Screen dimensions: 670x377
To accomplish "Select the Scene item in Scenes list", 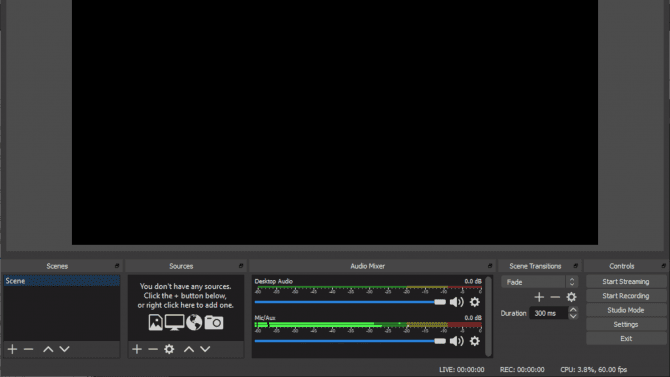I will pos(62,281).
